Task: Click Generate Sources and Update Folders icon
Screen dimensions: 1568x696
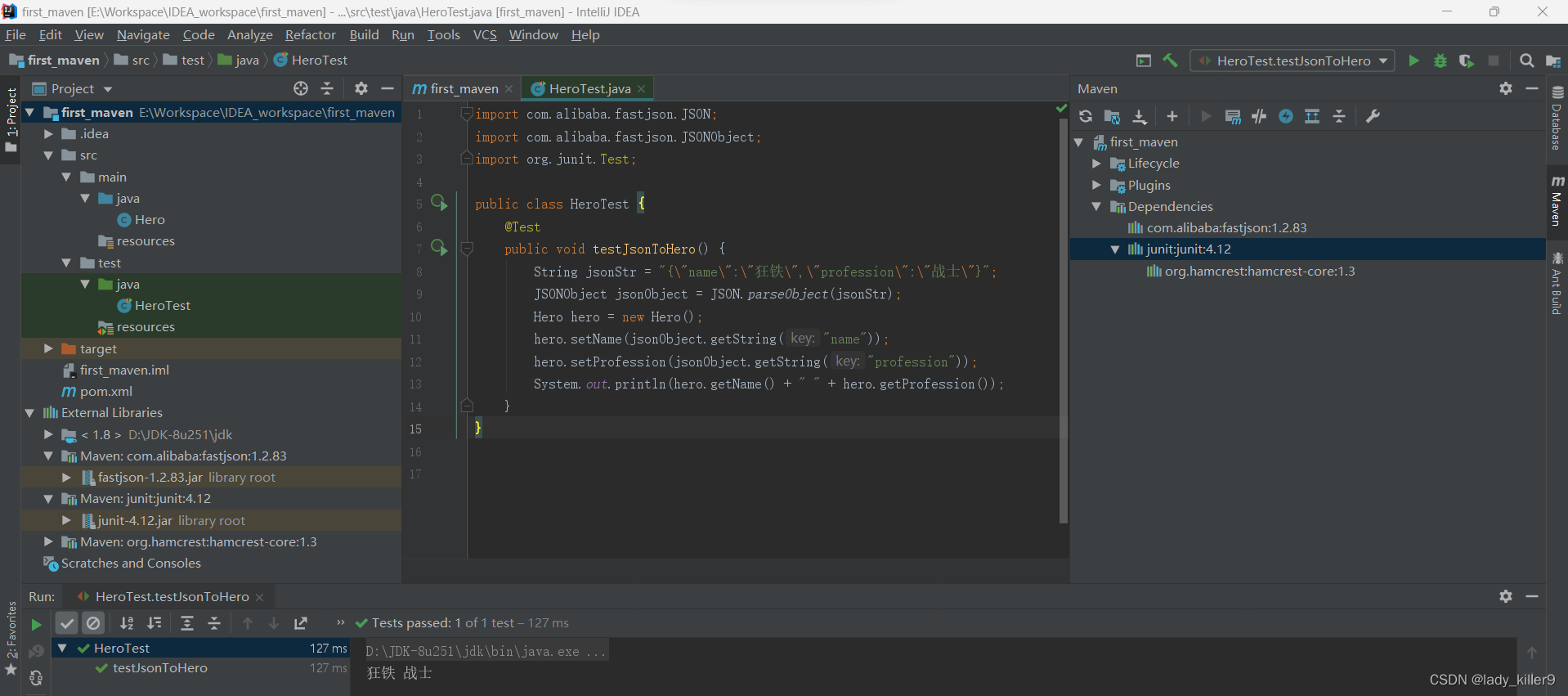Action: pyautogui.click(x=1112, y=116)
